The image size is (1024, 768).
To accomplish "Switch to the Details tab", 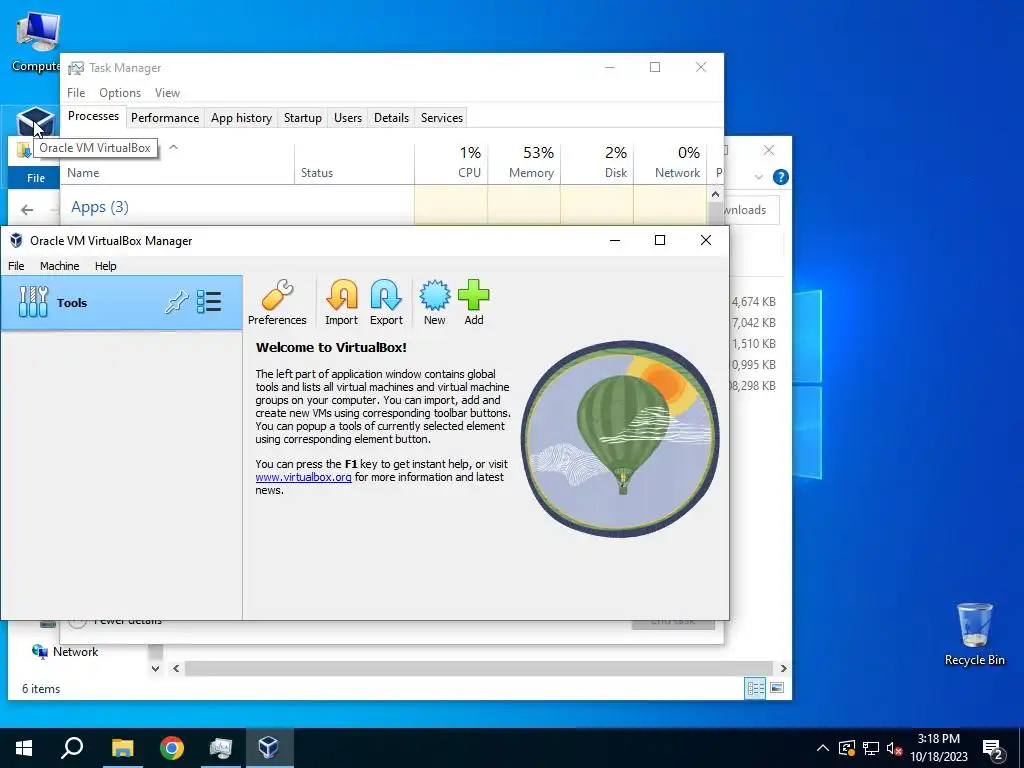I will [391, 118].
